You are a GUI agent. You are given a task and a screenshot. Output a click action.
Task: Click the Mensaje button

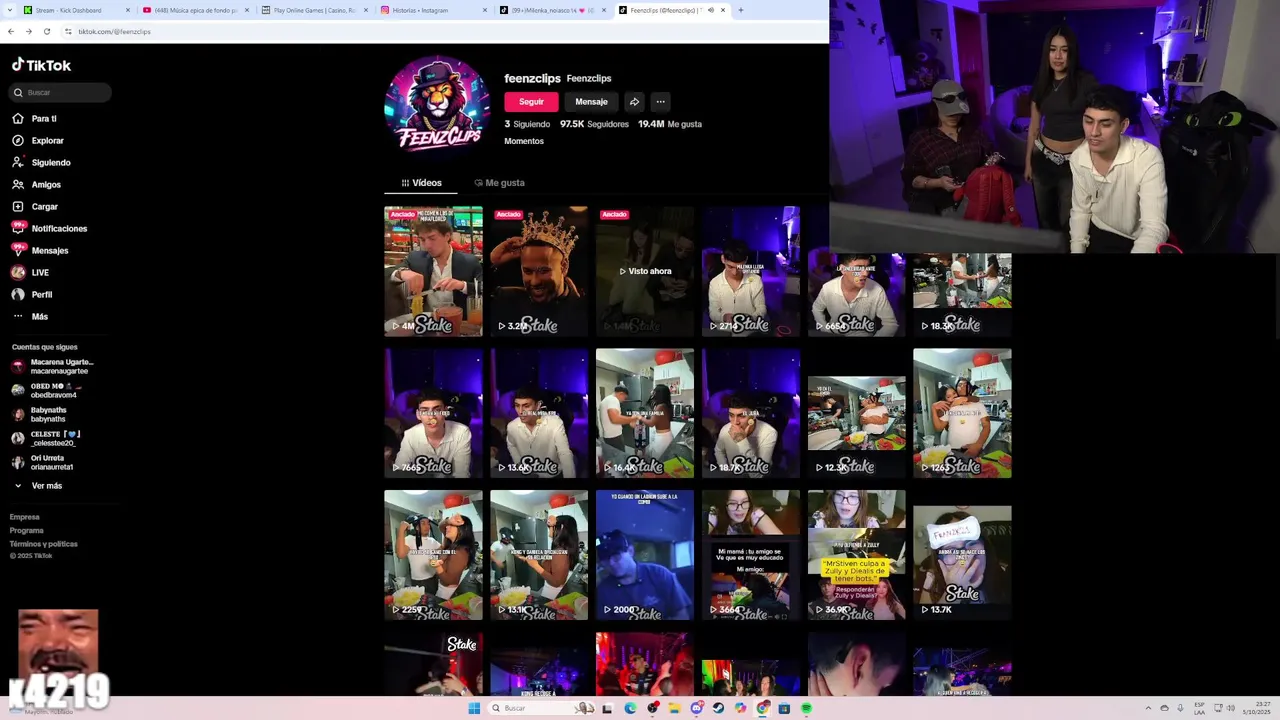tap(591, 102)
